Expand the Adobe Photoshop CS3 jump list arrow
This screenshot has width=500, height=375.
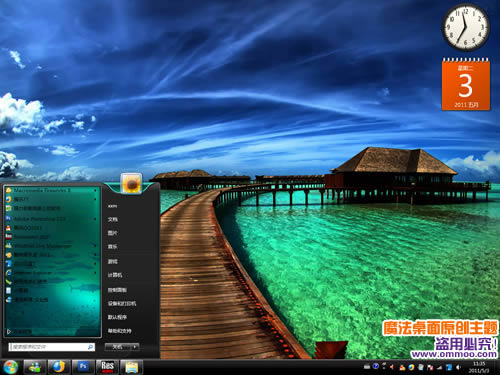pyautogui.click(x=95, y=219)
